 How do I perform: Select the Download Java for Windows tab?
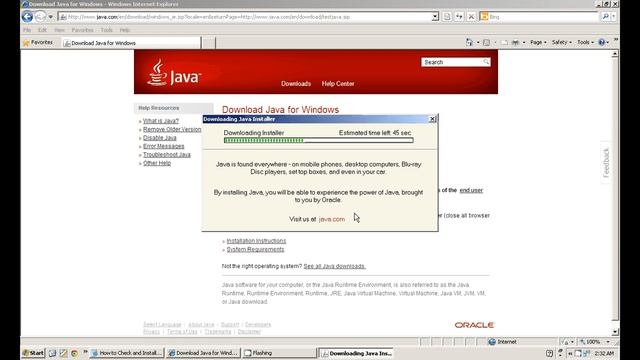[x=131, y=43]
